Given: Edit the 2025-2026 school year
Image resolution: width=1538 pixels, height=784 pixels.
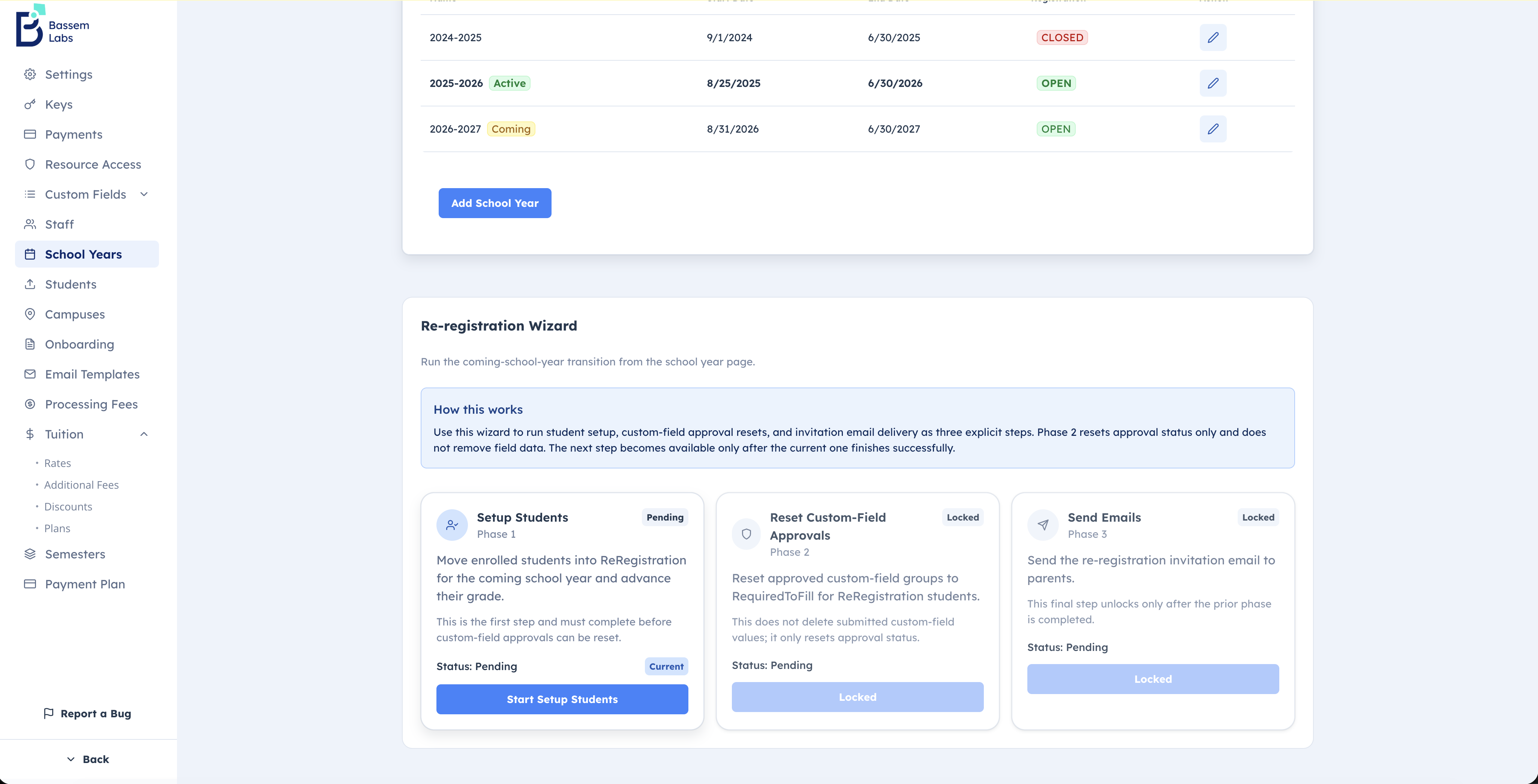Looking at the screenshot, I should (1213, 83).
